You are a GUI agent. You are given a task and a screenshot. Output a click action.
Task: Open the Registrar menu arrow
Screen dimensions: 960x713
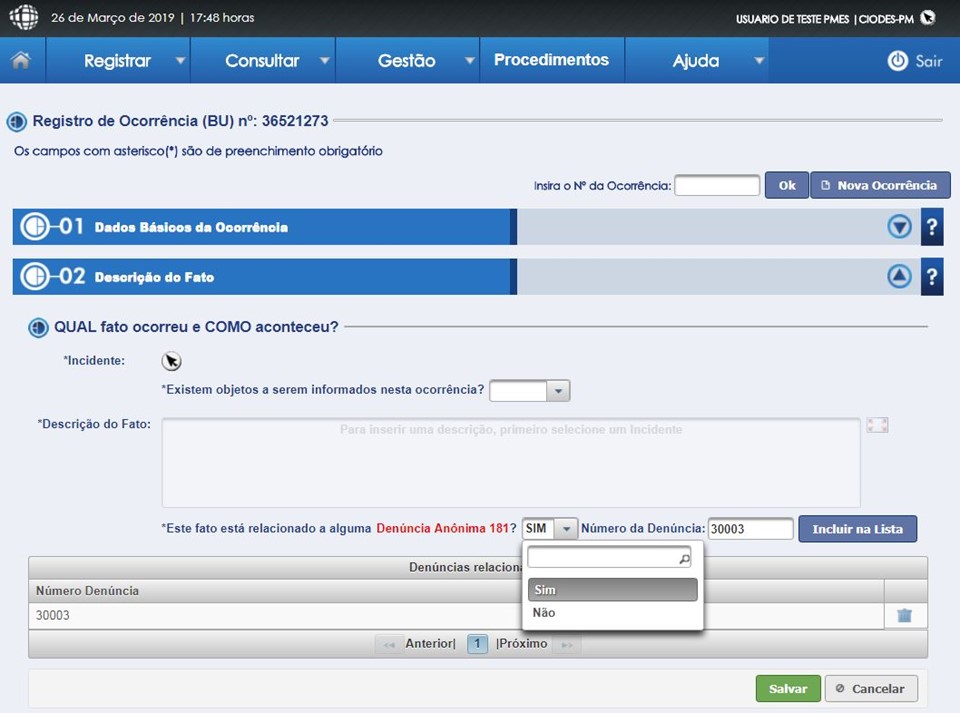(x=180, y=61)
